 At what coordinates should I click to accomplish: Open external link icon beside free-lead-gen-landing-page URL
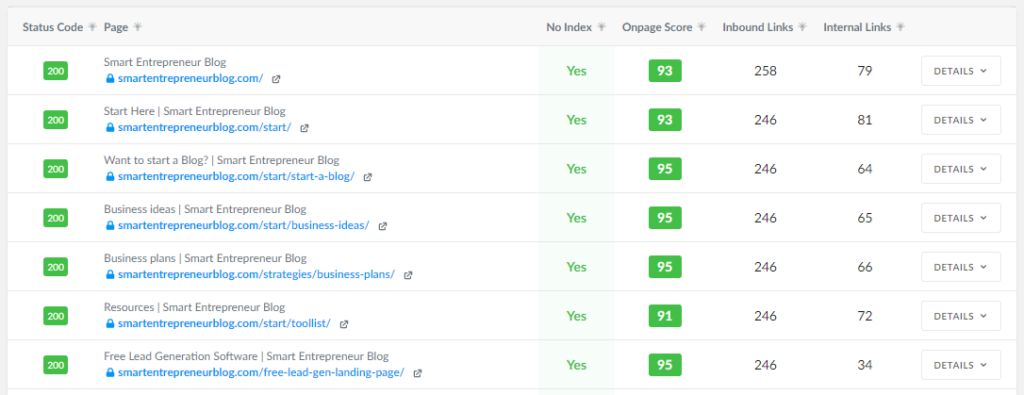418,373
